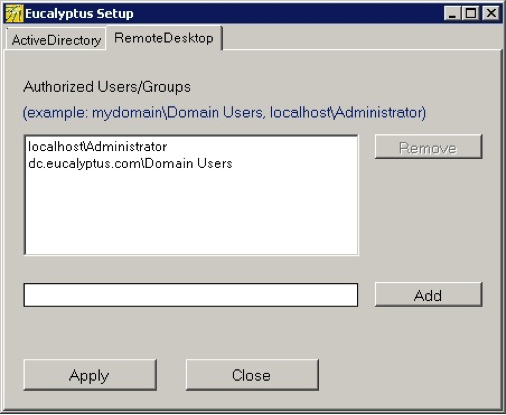The width and height of the screenshot is (506, 415).
Task: Click the Authorized Users/Groups label
Action: (x=107, y=87)
